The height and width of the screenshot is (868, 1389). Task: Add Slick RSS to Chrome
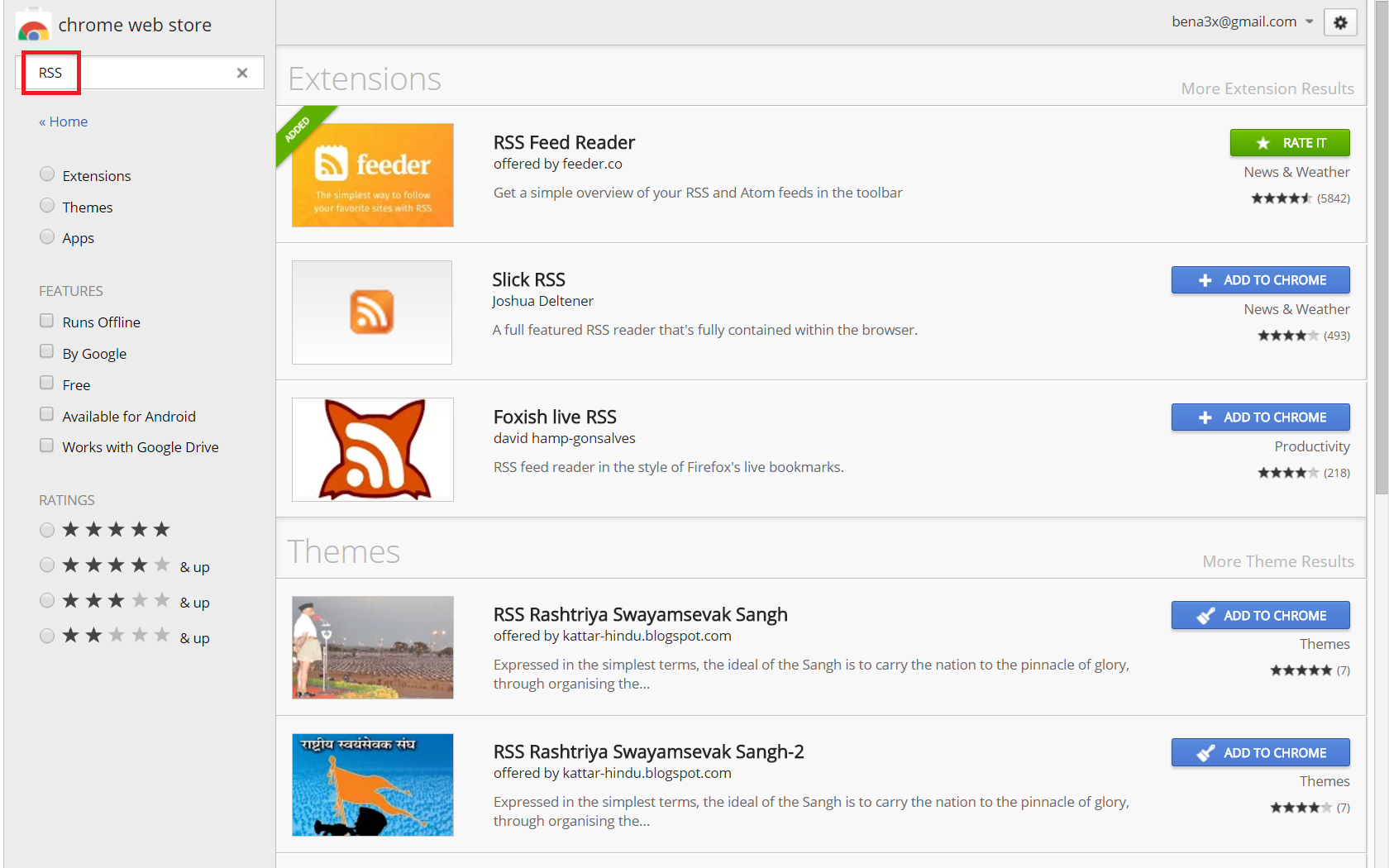1260,280
